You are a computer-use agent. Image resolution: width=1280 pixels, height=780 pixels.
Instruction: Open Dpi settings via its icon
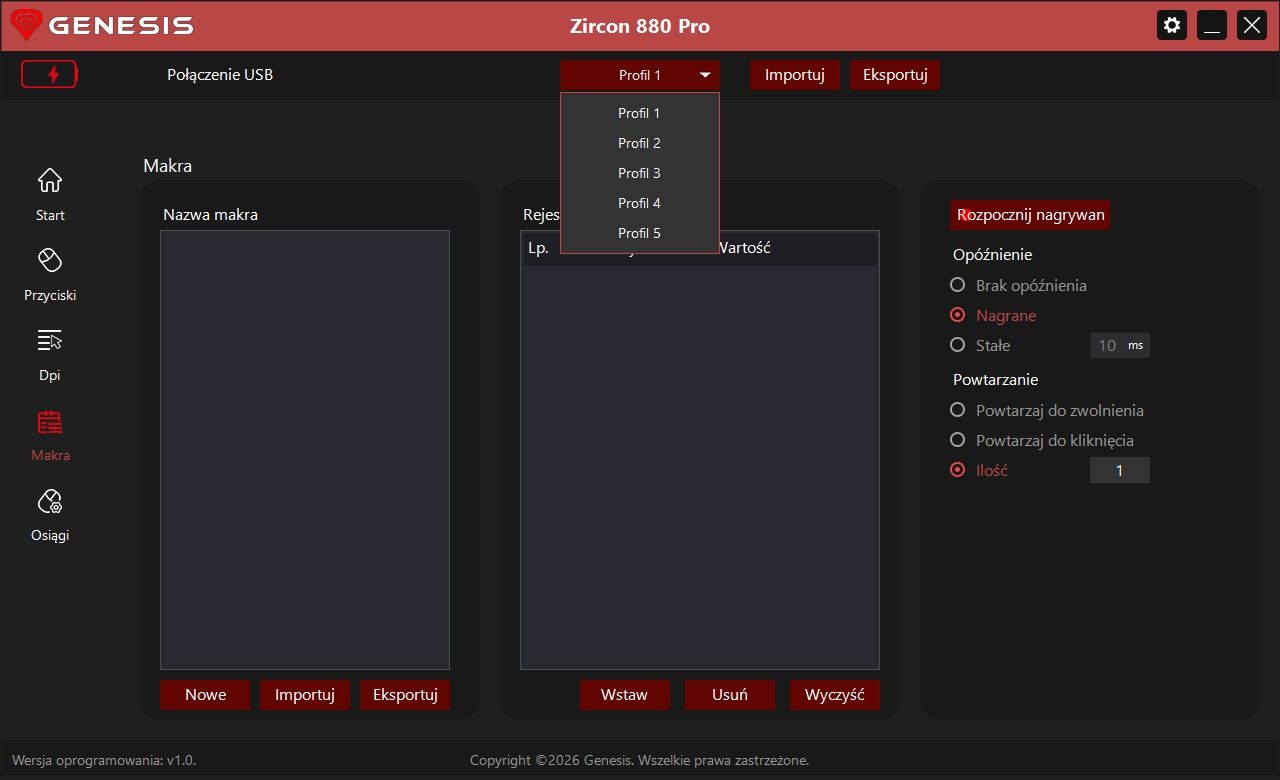50,340
